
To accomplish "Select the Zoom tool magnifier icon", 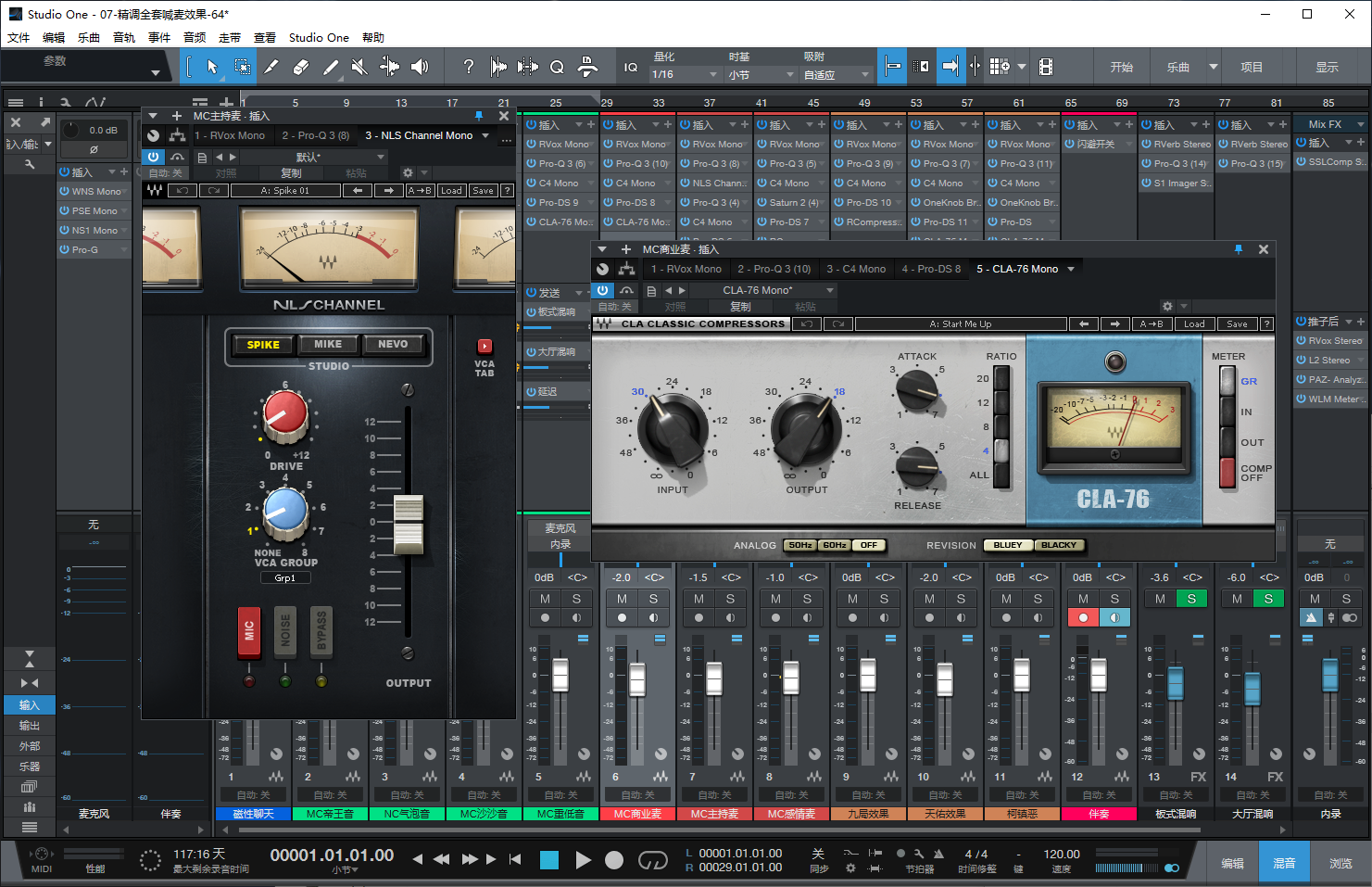I will pyautogui.click(x=557, y=67).
